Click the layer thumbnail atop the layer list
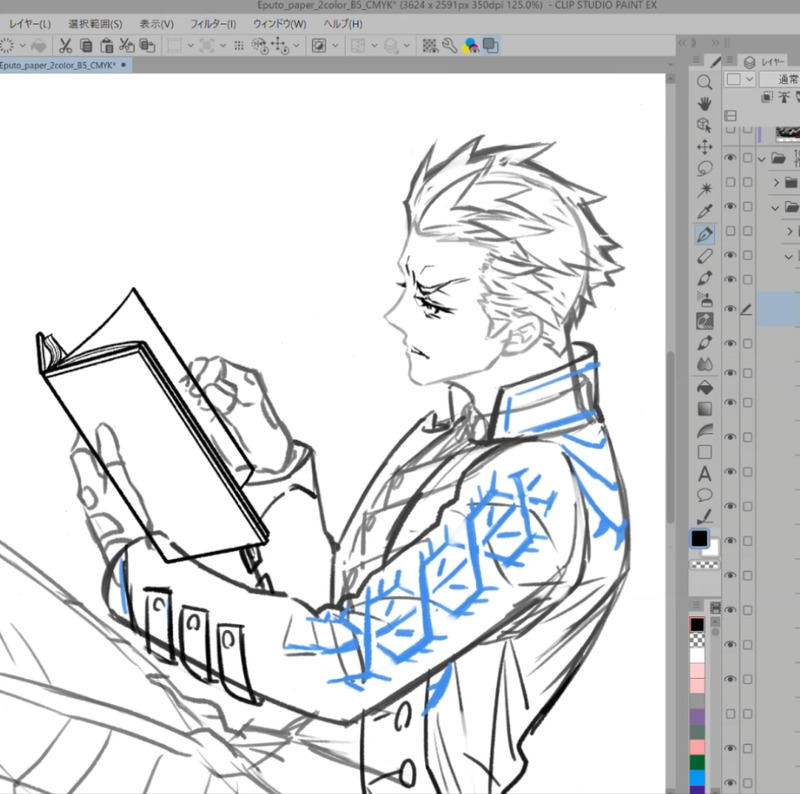The width and height of the screenshot is (800, 794). coord(787,133)
